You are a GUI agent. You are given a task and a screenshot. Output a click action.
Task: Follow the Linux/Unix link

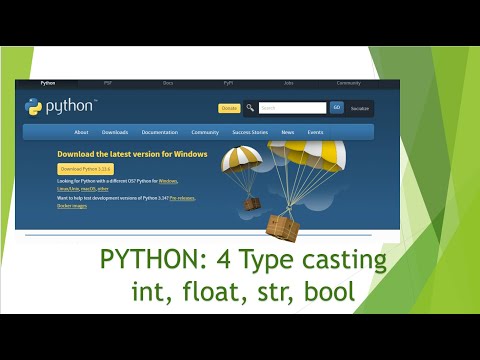coord(68,189)
